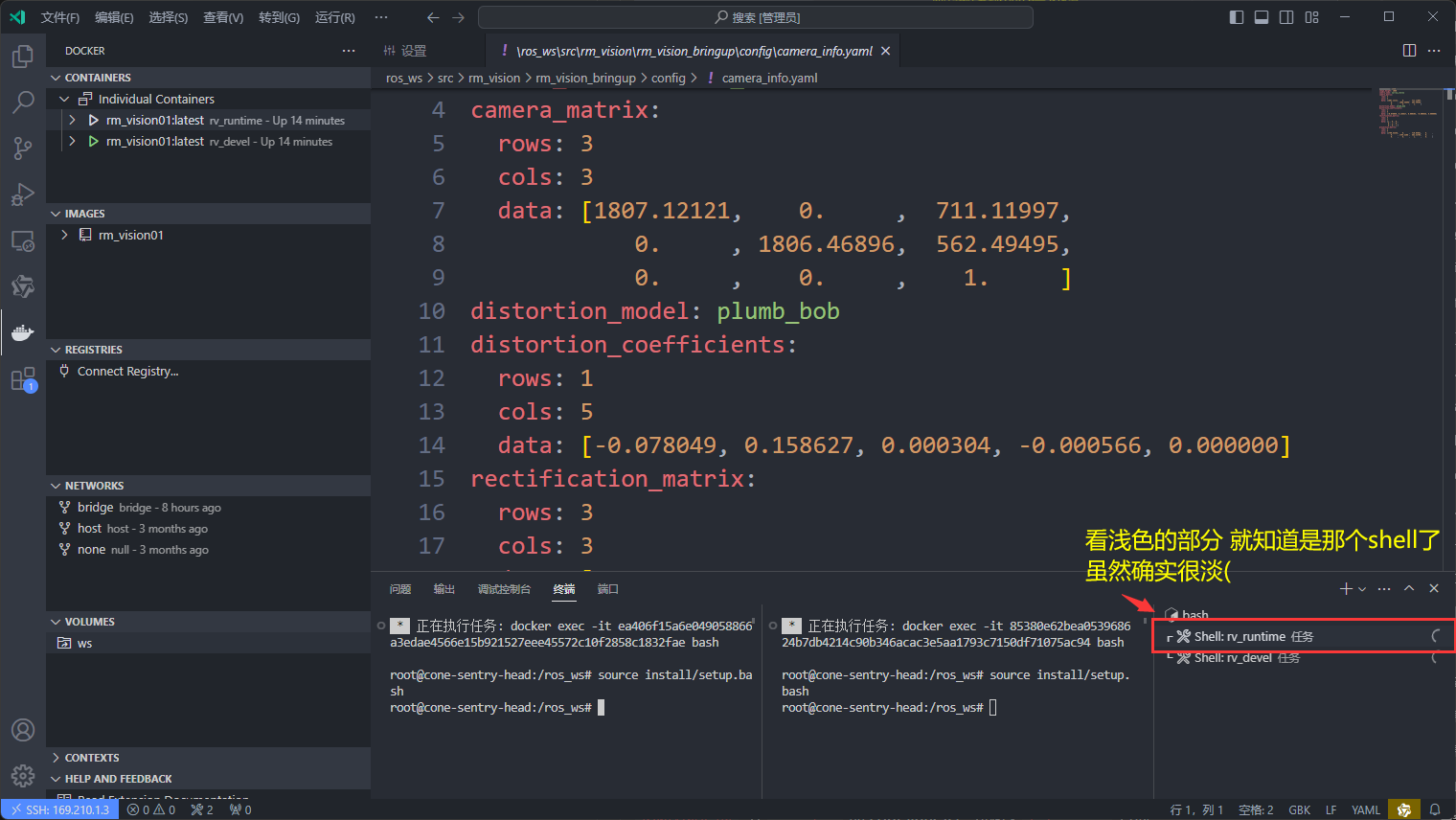Switch to the 端口 panel tab
Image resolution: width=1456 pixels, height=820 pixels.
pyautogui.click(x=608, y=589)
